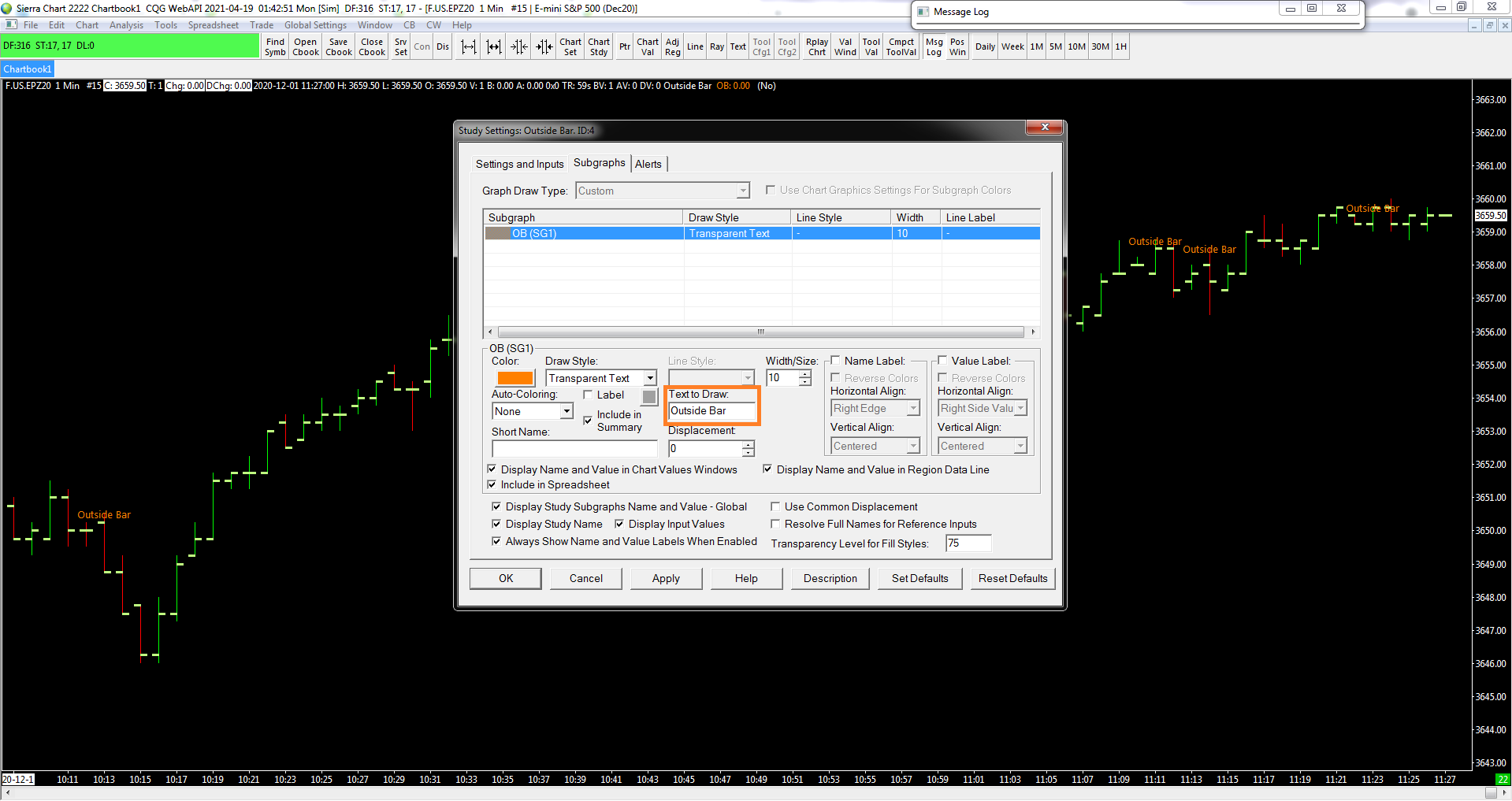The image size is (1512, 801).
Task: Open the orange subgraph Color swatch
Action: click(515, 378)
